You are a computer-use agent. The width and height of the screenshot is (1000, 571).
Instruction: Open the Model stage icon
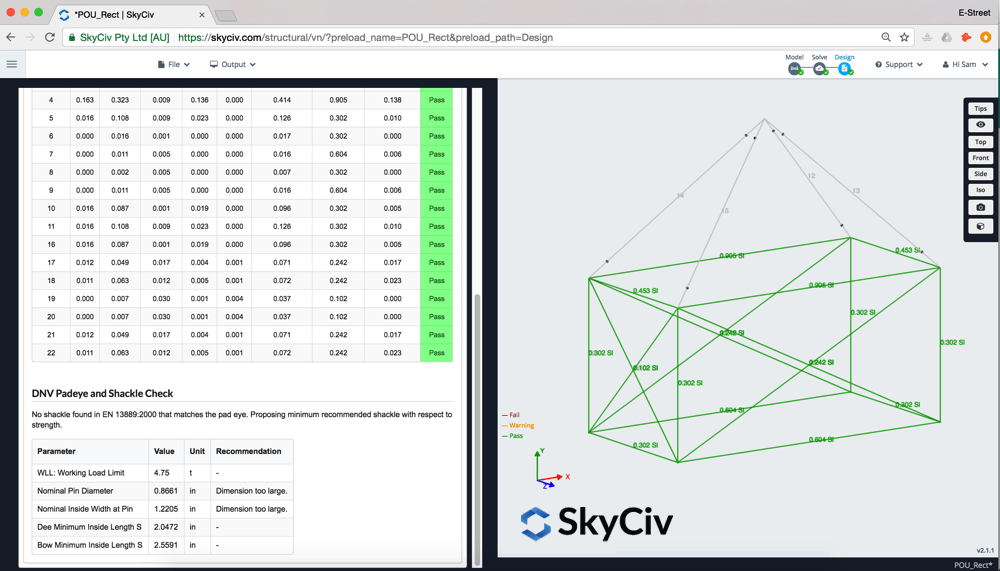pos(794,68)
